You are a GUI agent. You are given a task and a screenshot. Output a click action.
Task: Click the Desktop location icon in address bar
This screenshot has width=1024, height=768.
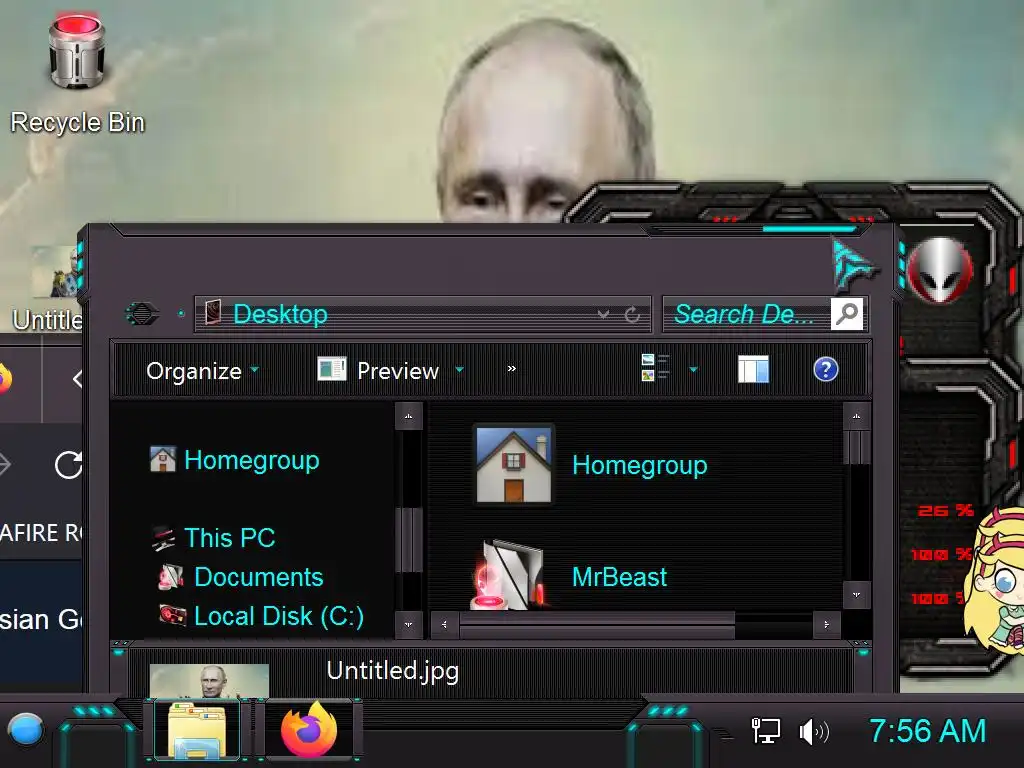point(213,312)
